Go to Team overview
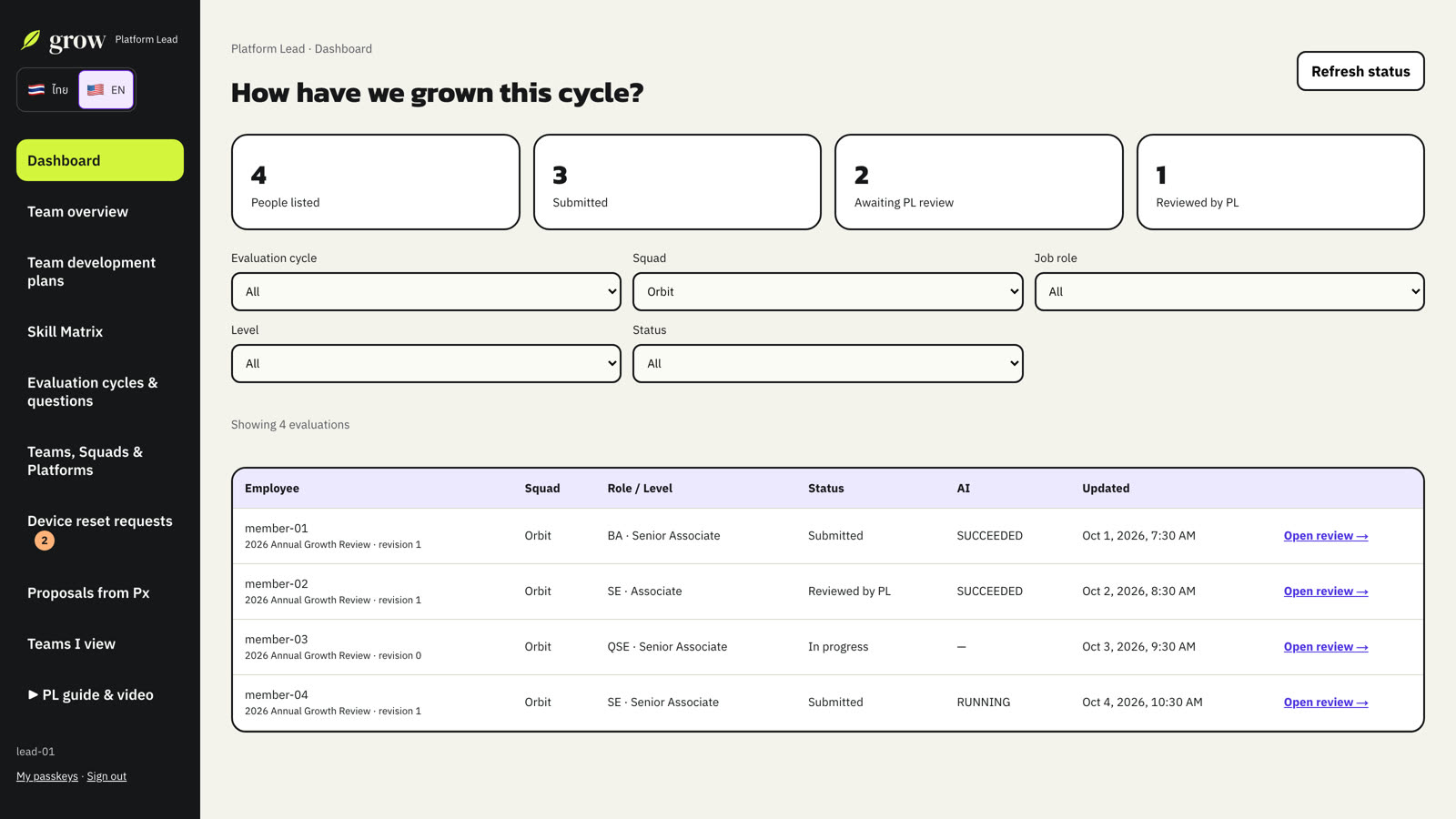 (100, 211)
